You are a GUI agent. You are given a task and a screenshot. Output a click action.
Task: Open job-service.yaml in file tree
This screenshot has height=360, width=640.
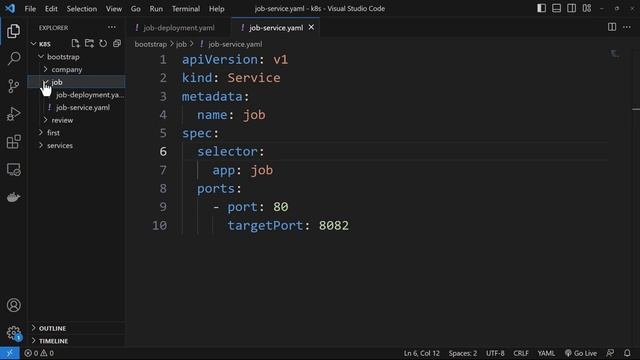tap(82, 107)
